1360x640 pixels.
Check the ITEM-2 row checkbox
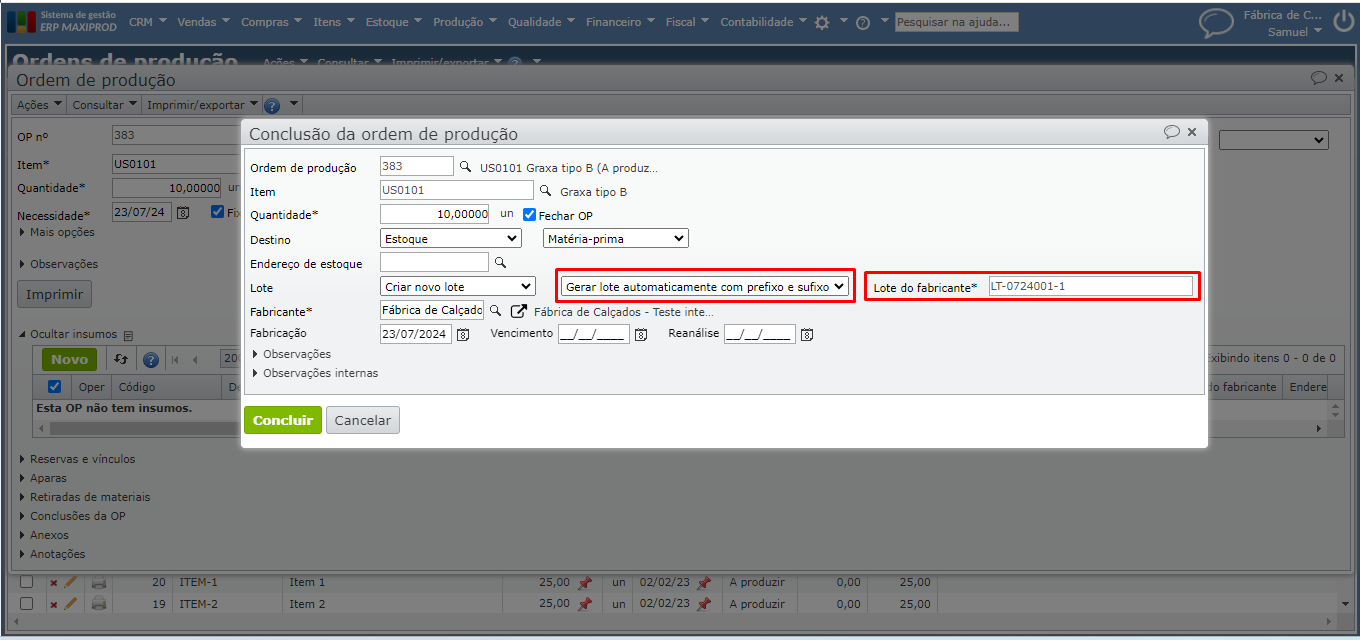coord(27,604)
